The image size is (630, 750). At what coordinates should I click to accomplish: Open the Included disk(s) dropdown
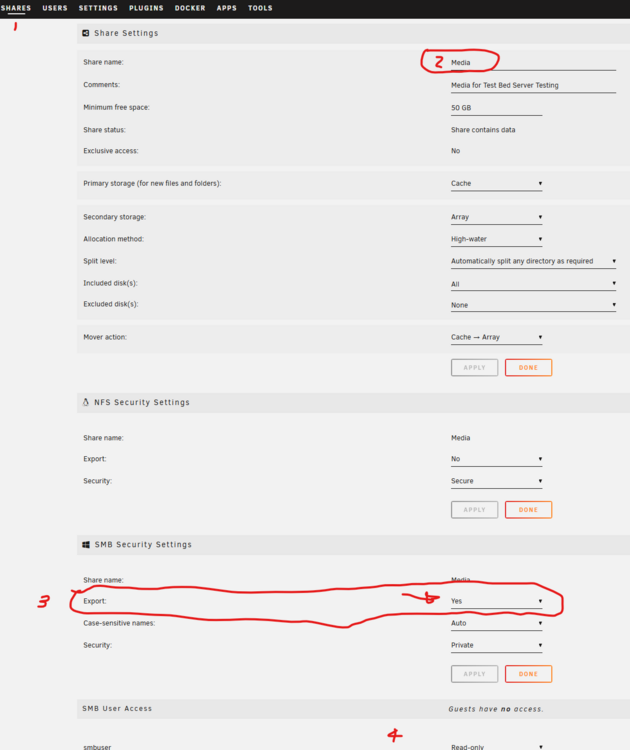tap(533, 284)
